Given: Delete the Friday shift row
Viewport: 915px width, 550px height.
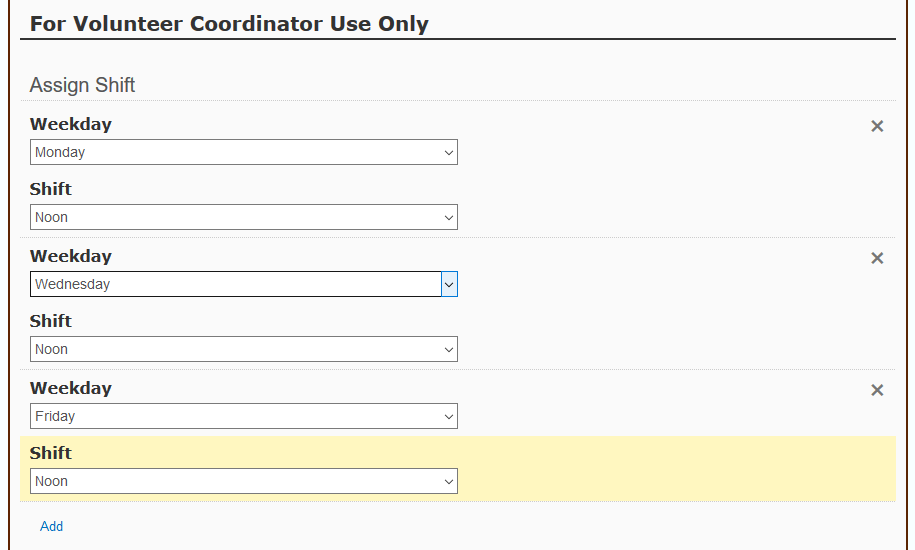Looking at the screenshot, I should click(877, 390).
